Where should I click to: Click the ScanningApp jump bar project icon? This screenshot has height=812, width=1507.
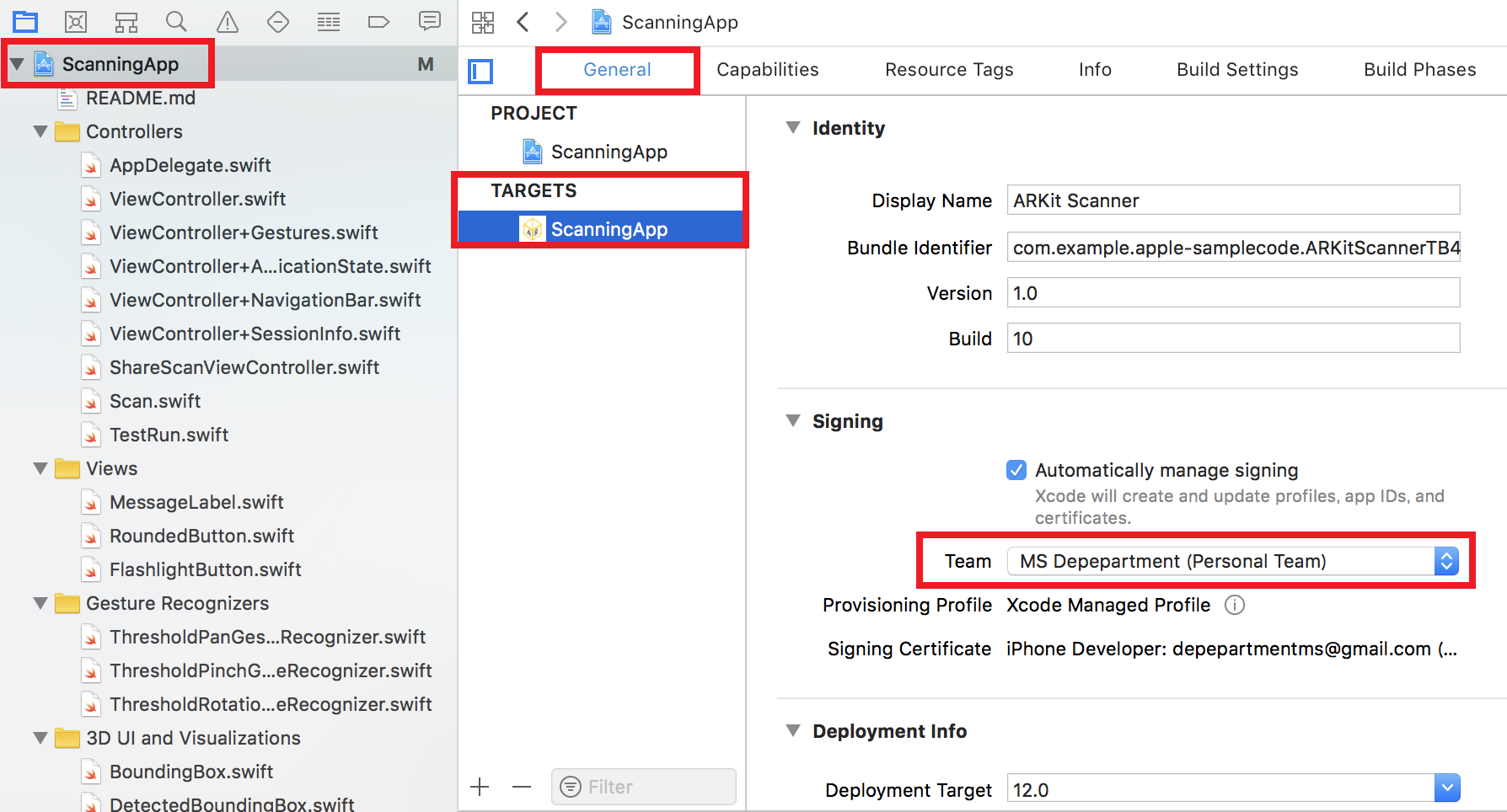602,22
